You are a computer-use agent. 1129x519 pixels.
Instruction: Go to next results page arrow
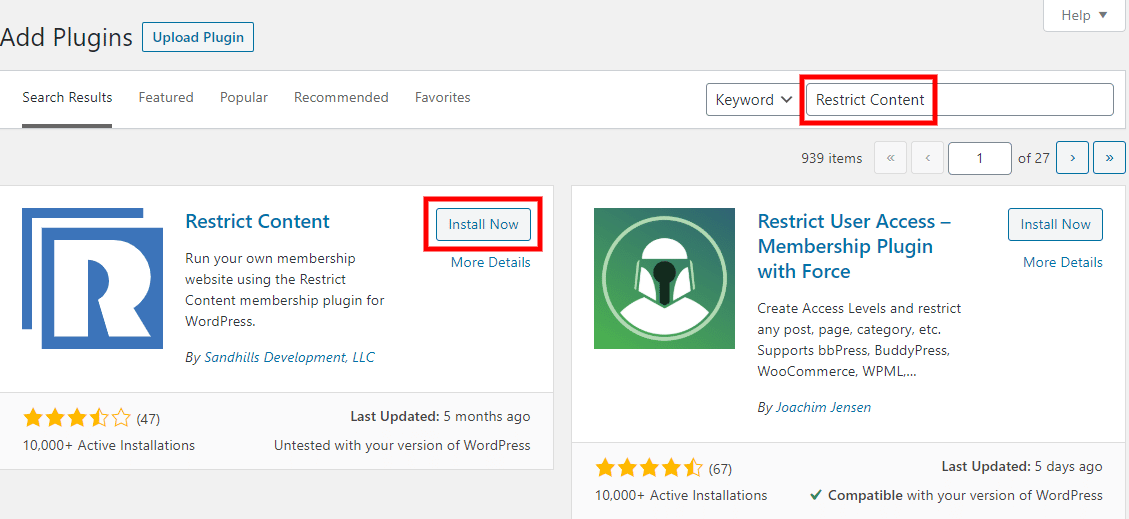click(1073, 158)
